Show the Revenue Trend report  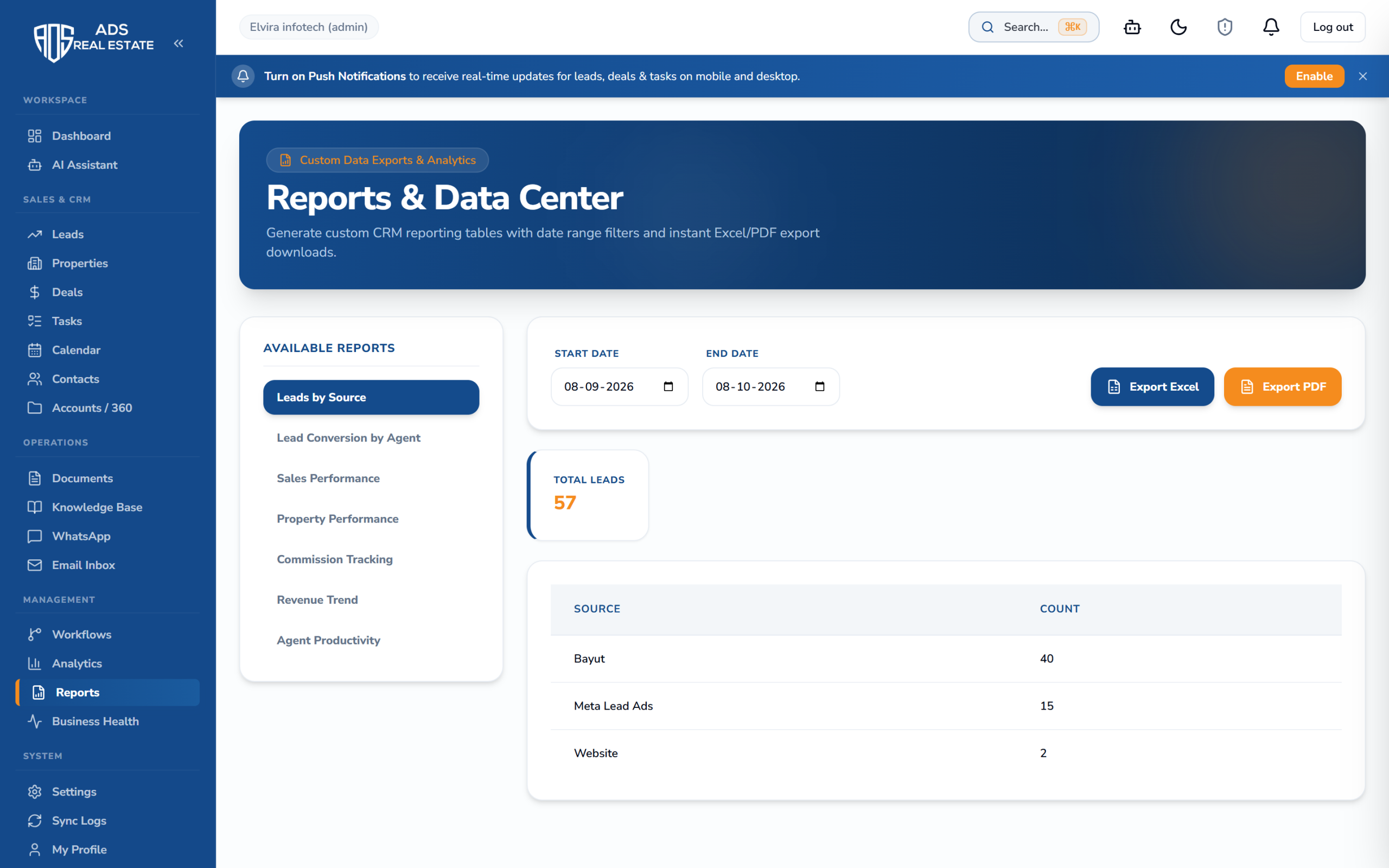click(x=371, y=600)
